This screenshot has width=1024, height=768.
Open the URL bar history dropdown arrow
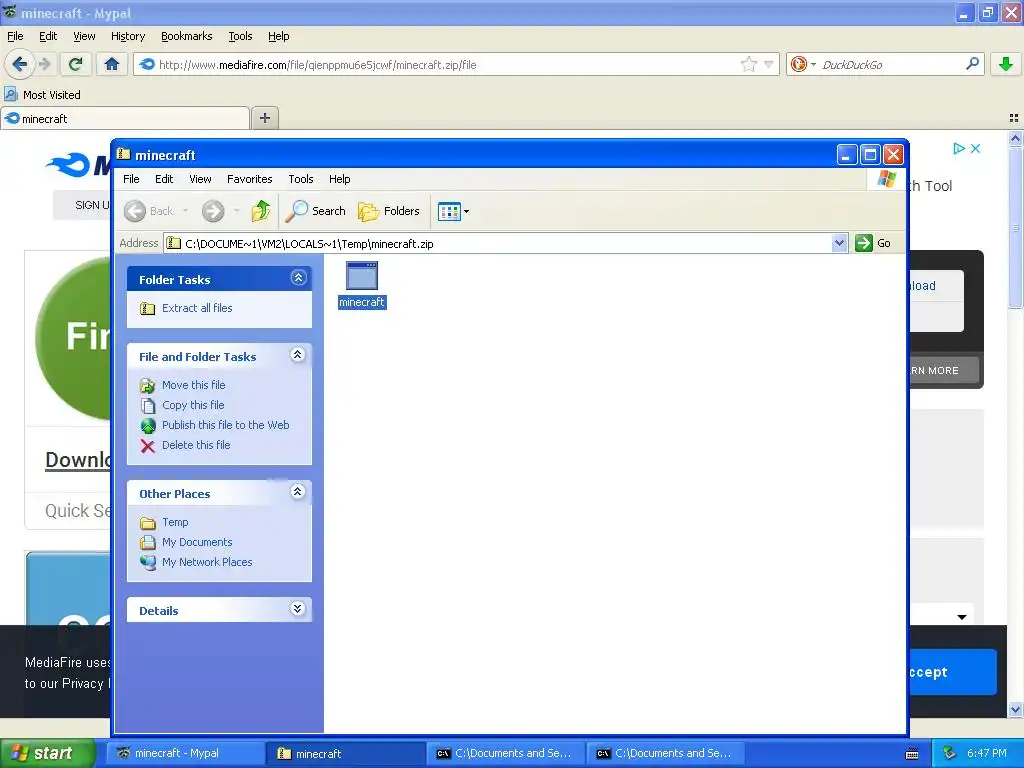tap(769, 64)
